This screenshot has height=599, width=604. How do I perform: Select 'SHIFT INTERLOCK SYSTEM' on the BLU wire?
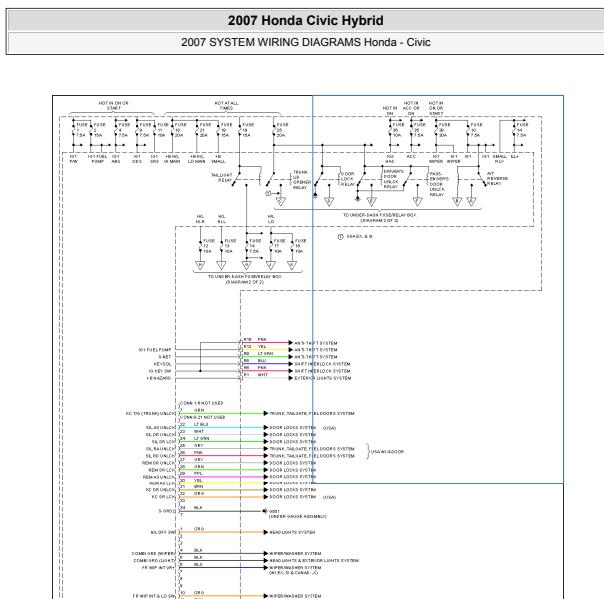322,364
